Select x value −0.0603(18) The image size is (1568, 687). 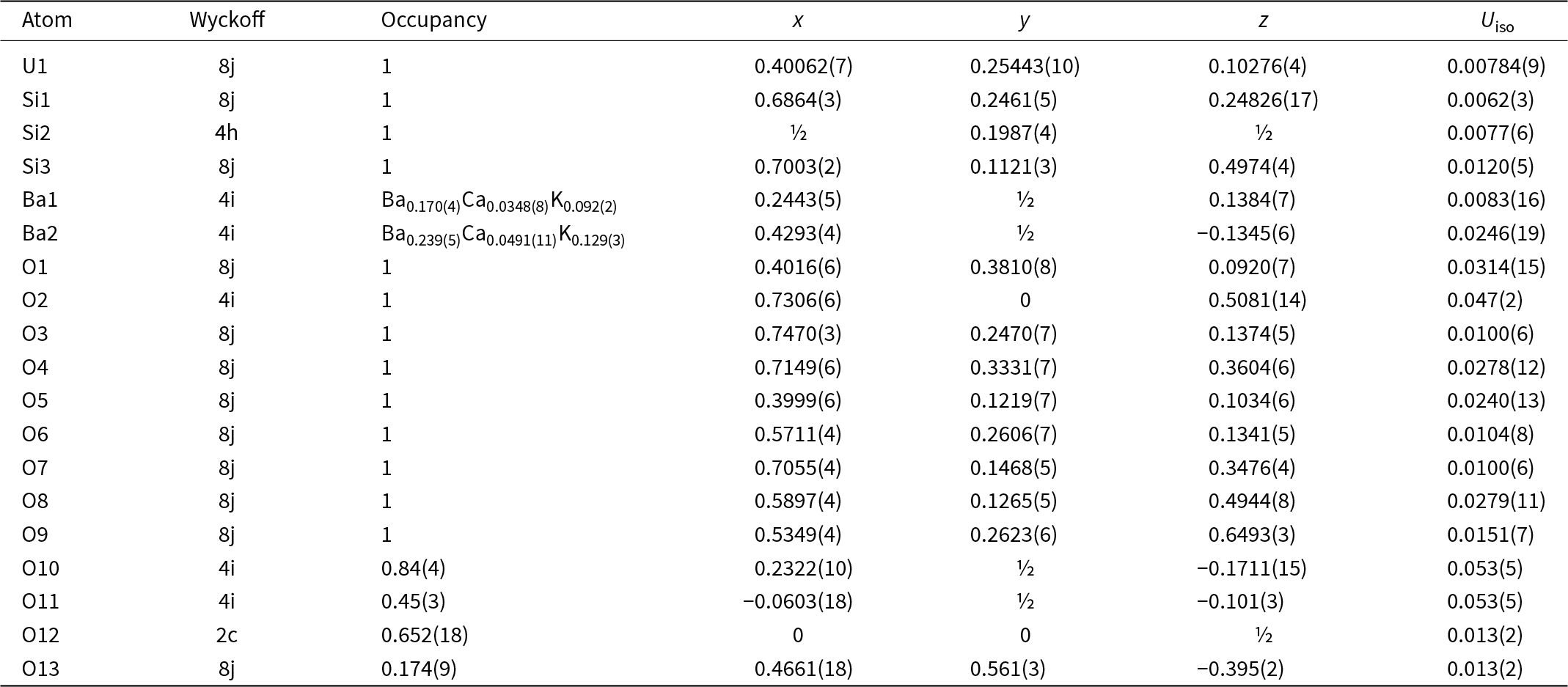point(797,602)
